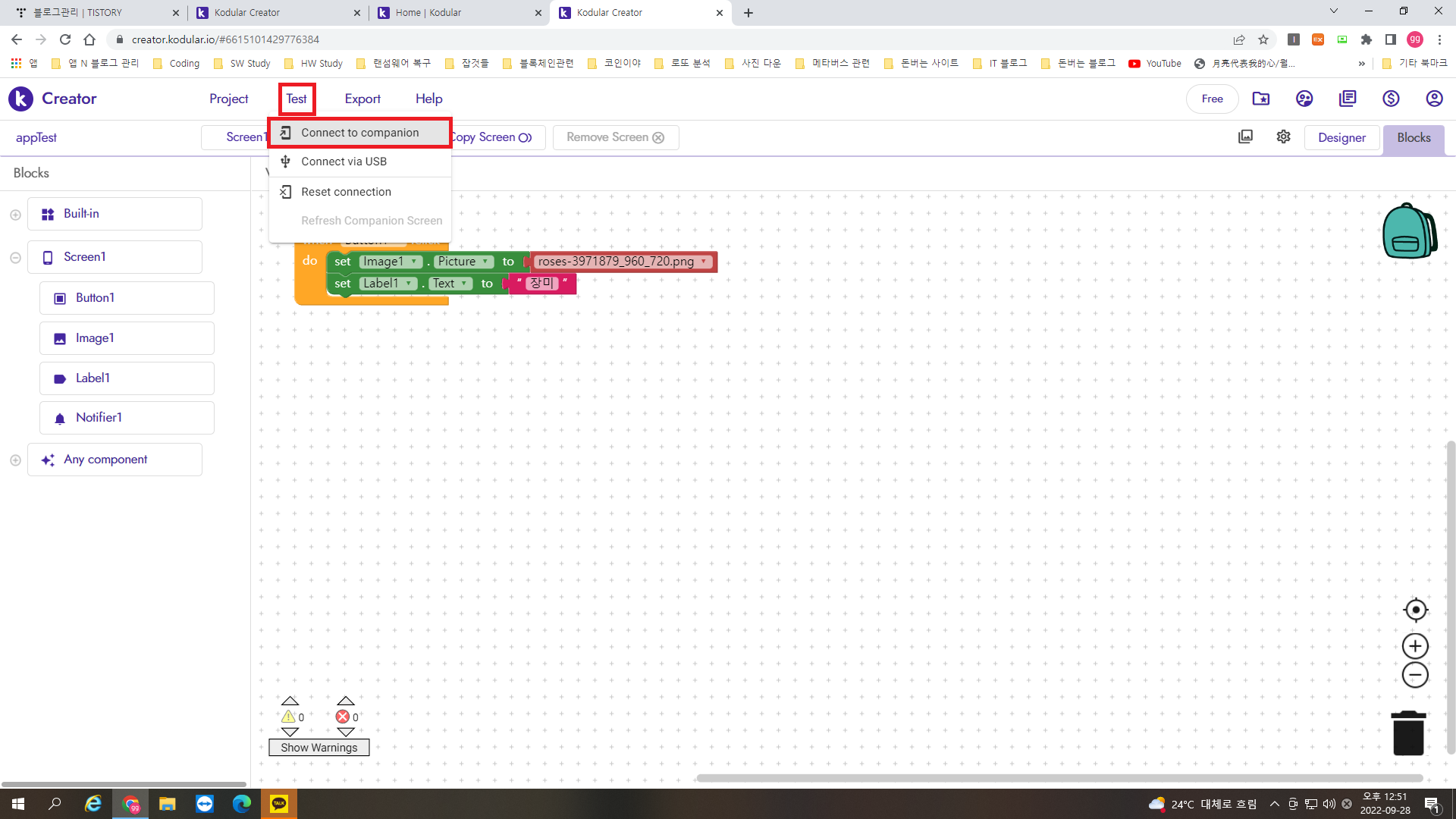Click the trash can icon

point(1408,733)
